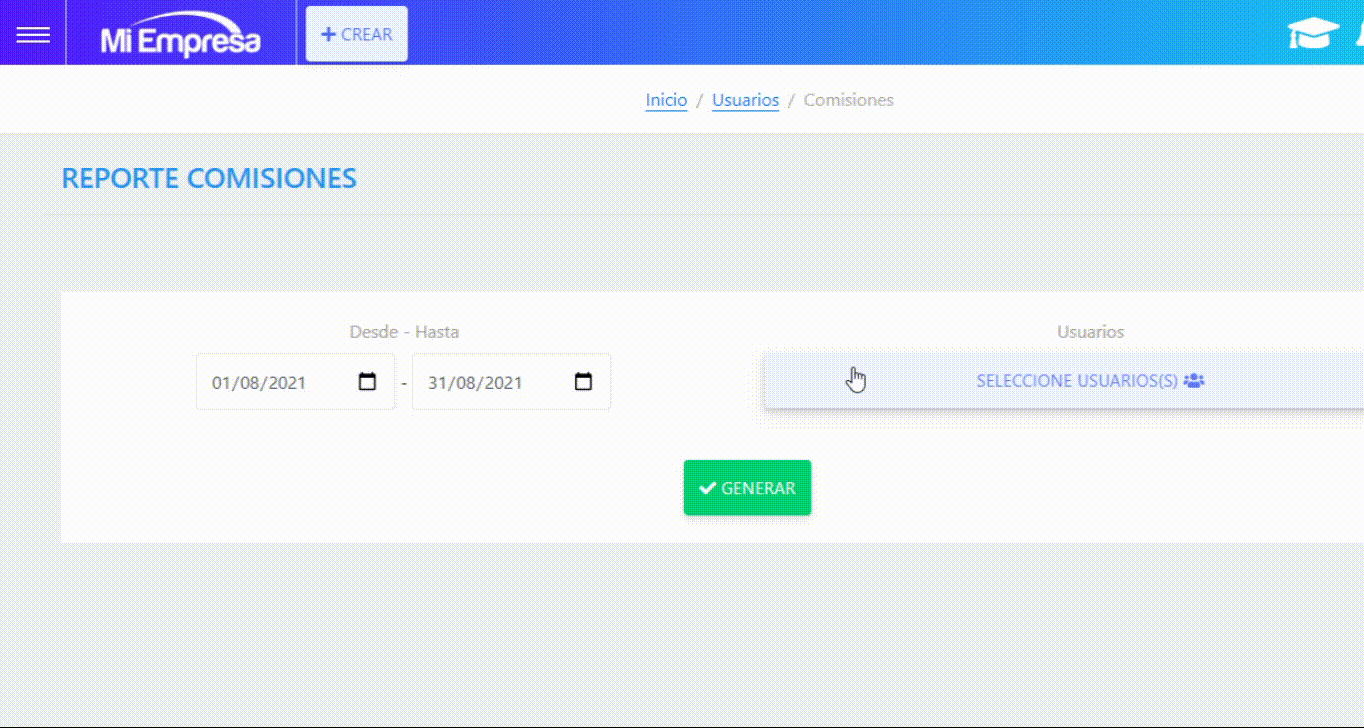
Task: Click the Comisiones breadcrumb item
Action: (848, 100)
